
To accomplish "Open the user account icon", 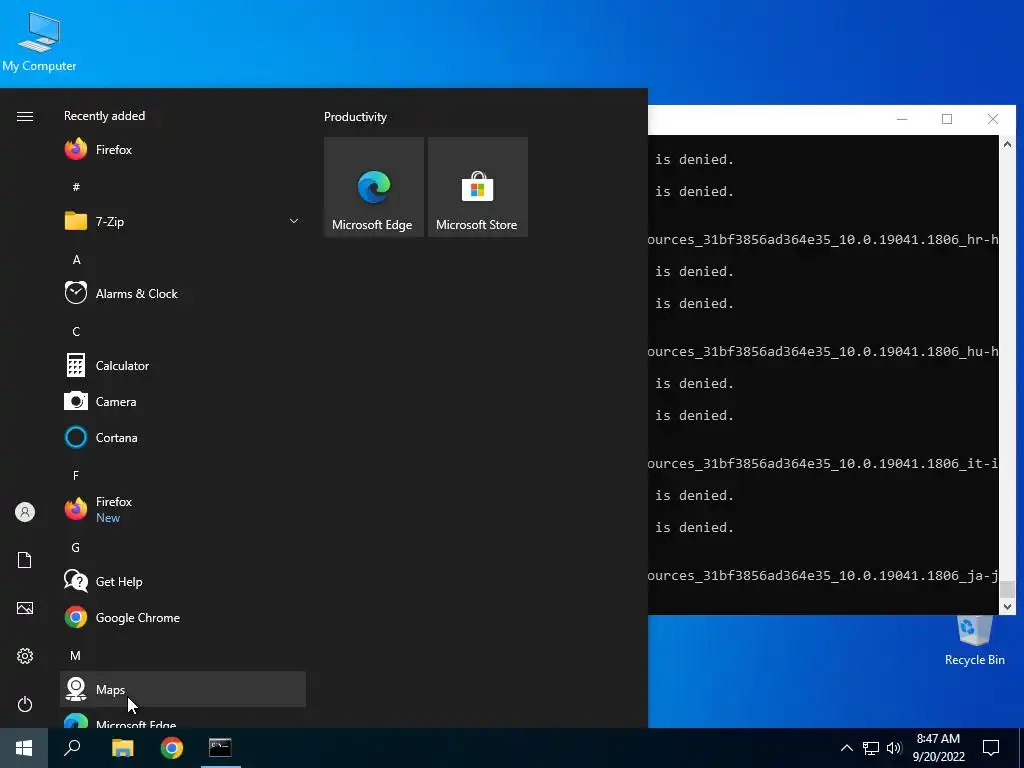I will (25, 512).
